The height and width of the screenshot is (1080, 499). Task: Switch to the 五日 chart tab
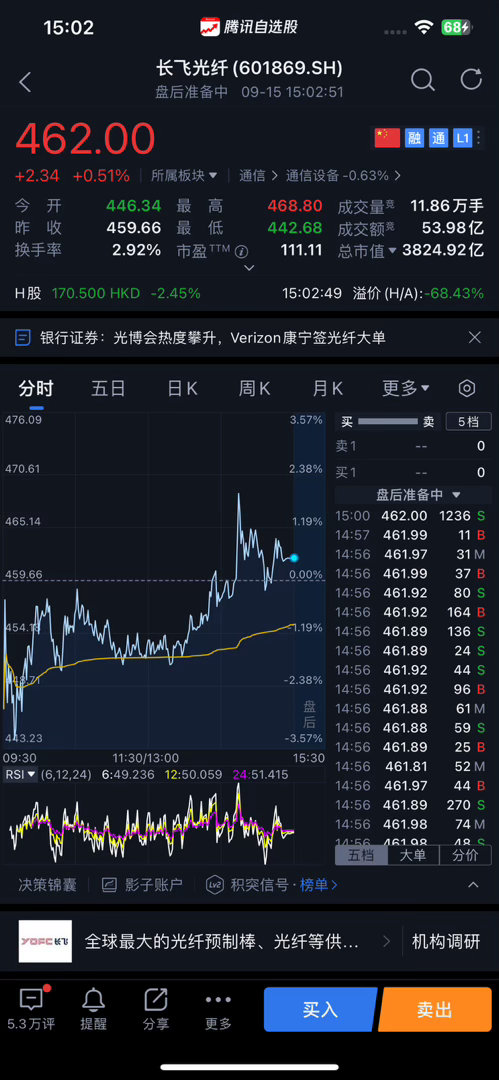pyautogui.click(x=108, y=388)
